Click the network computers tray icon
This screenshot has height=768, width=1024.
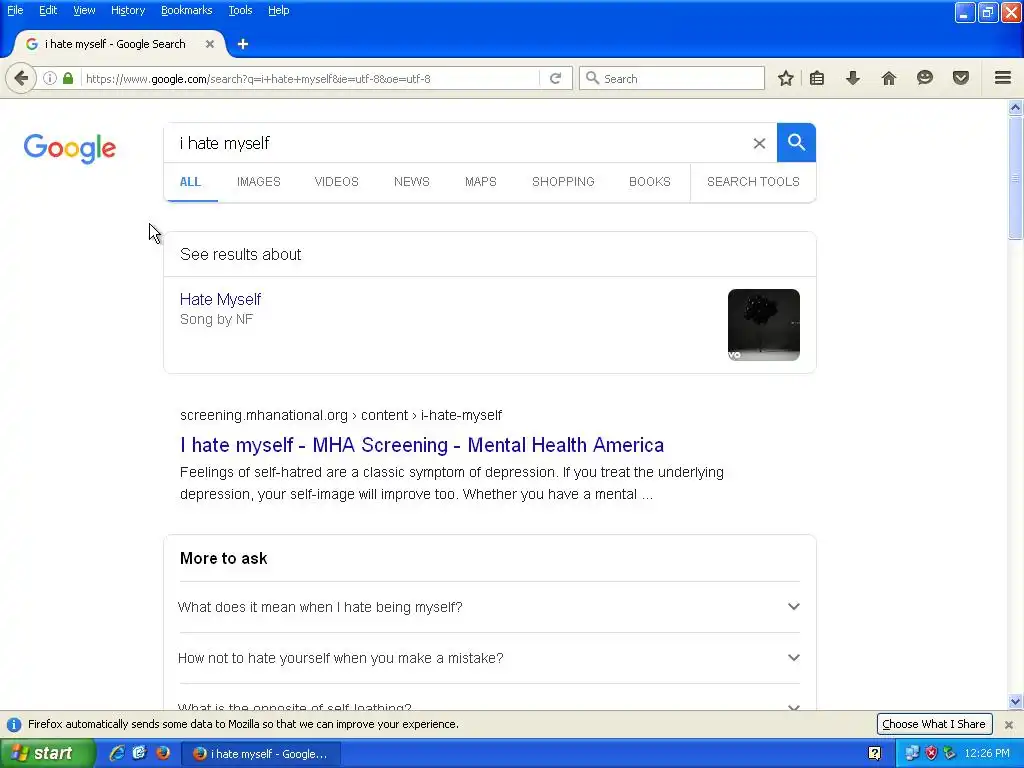(x=912, y=753)
